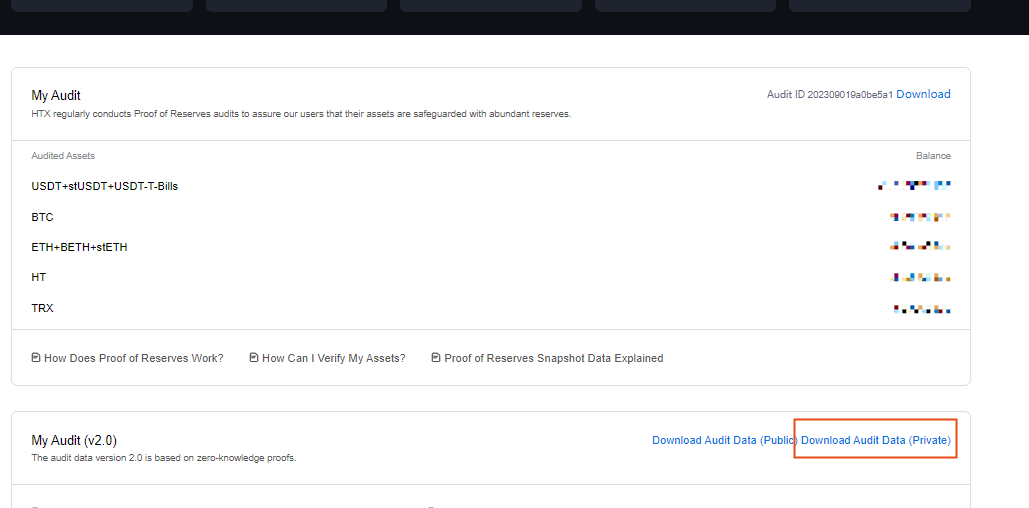
Task: Click document icon beside How Can I Verify My Assets
Action: pos(254,358)
